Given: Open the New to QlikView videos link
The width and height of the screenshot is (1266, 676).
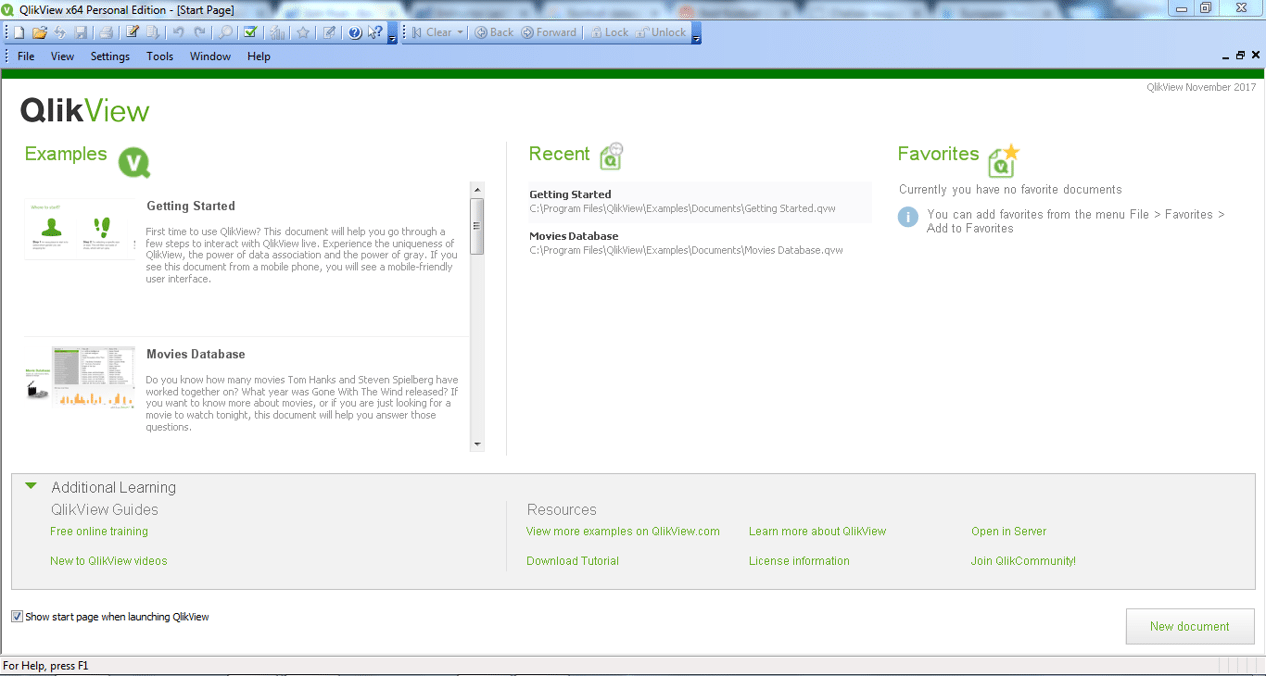Looking at the screenshot, I should pos(109,561).
